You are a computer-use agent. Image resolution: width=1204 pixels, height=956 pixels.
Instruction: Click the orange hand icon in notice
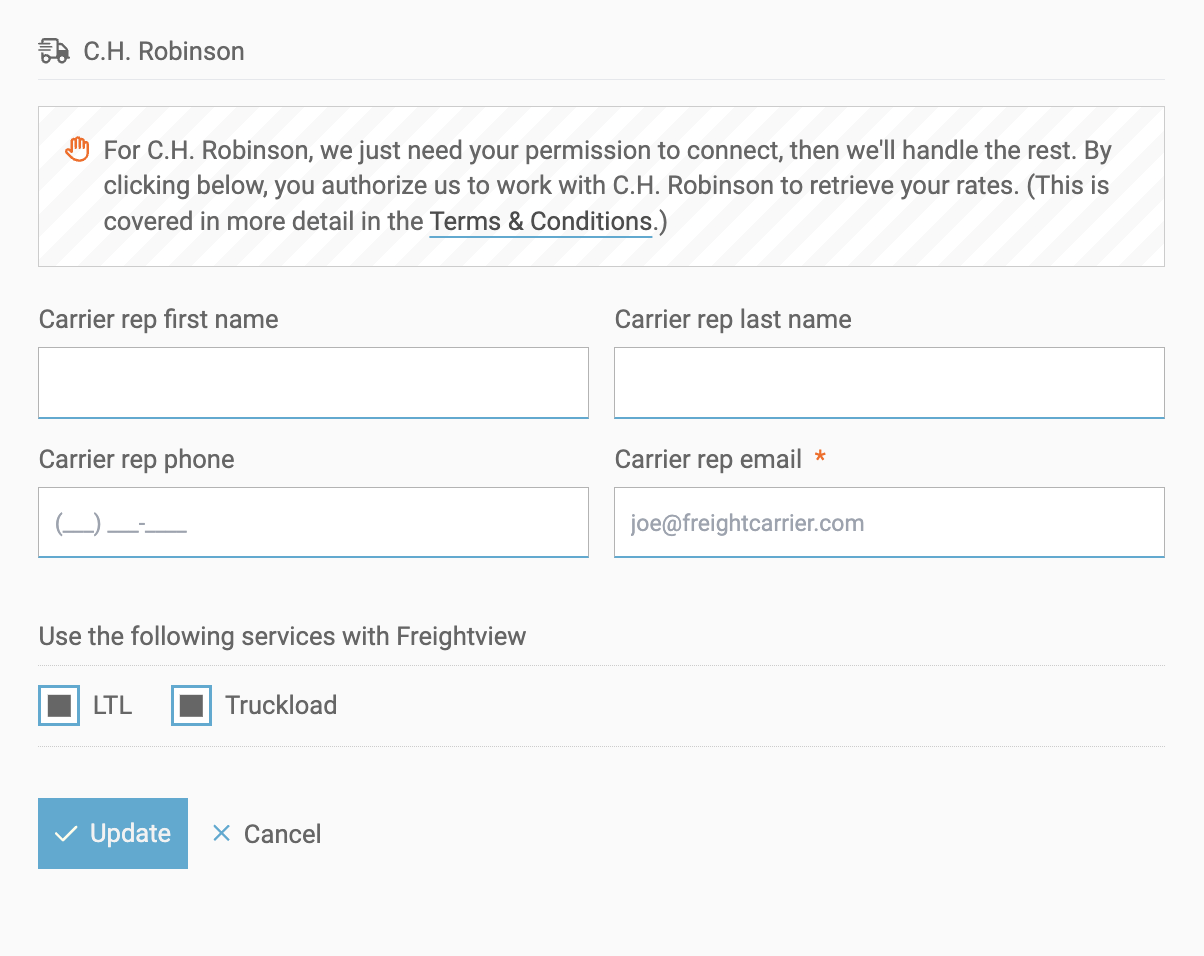click(77, 151)
